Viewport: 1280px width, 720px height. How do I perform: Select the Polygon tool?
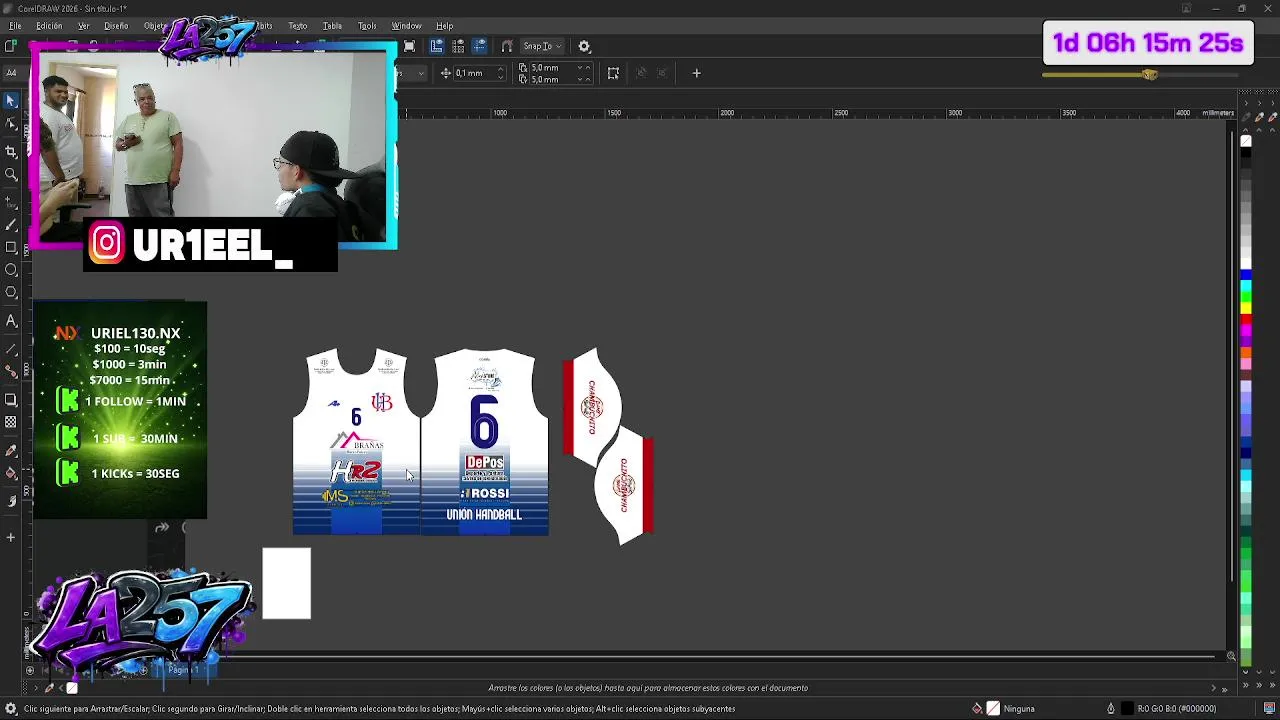point(11,293)
